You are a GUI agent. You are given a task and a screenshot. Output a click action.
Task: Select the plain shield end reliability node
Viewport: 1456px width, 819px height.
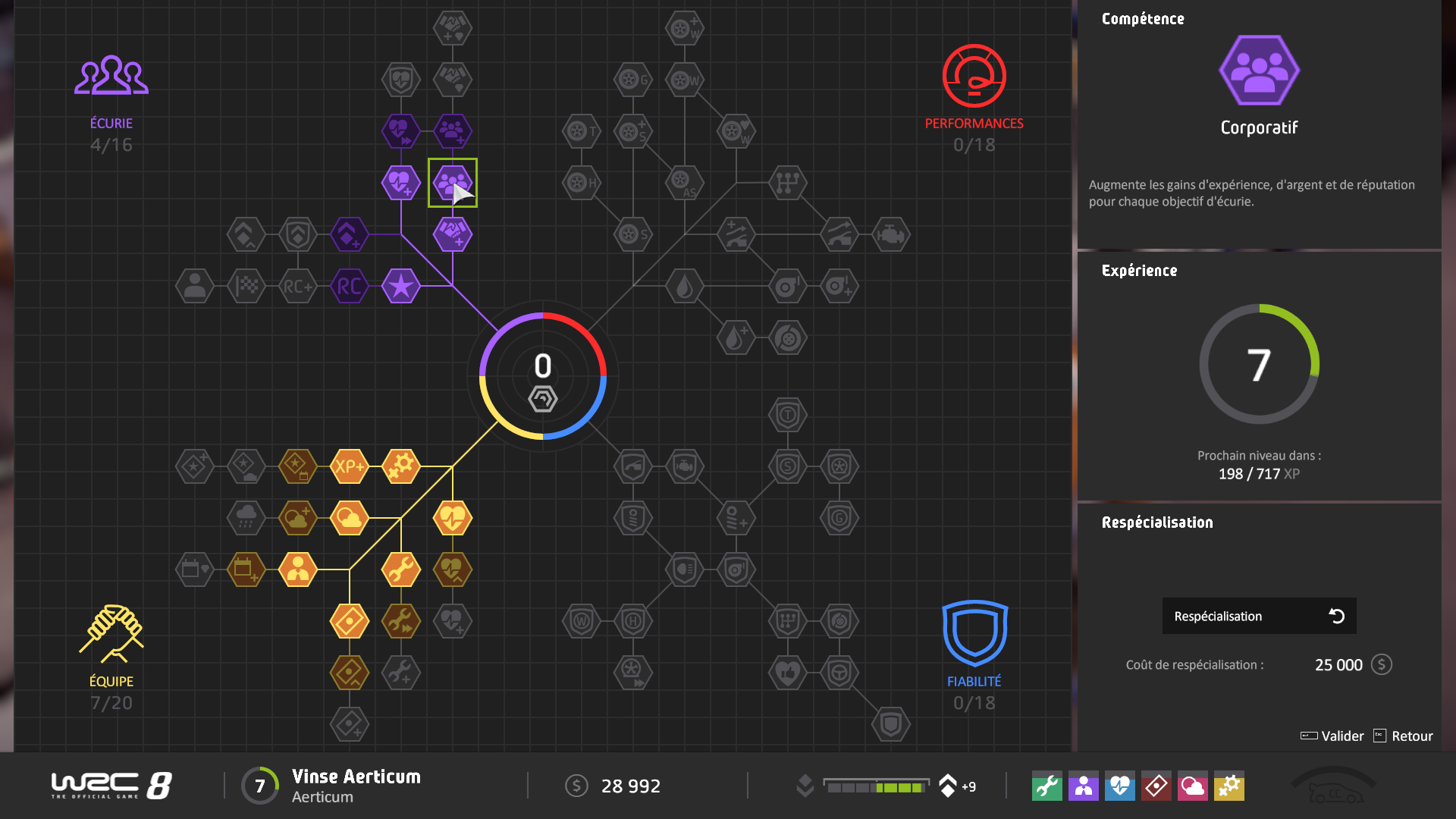coord(891,724)
